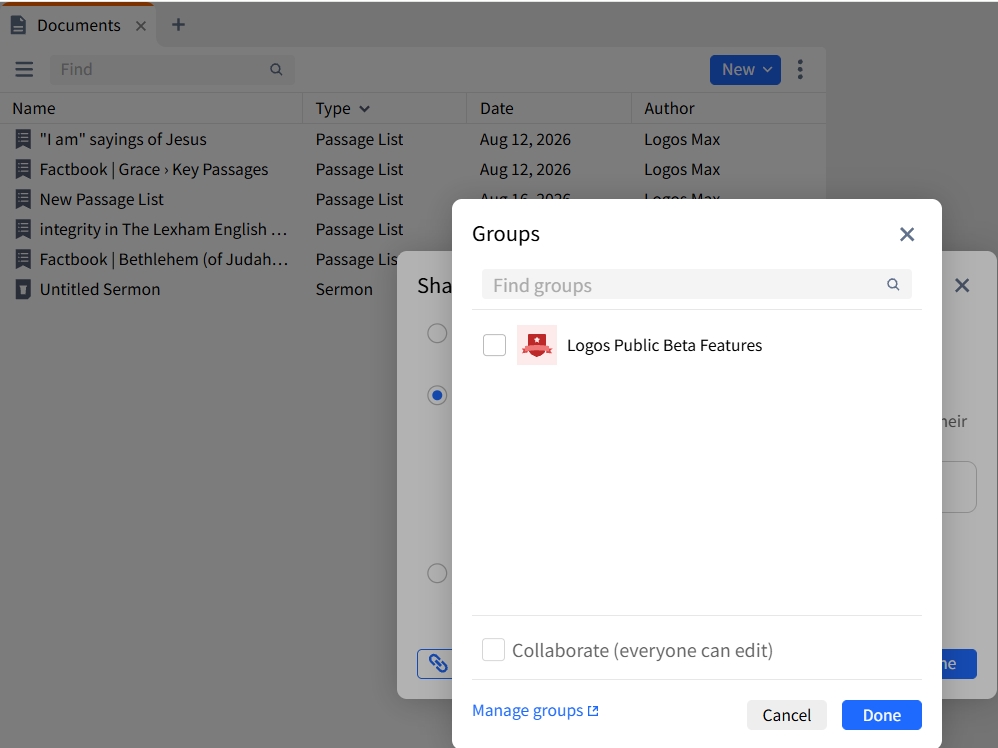Click sermon icon beside Untitled Sermon
Screen dimensions: 998x748
tap(23, 289)
